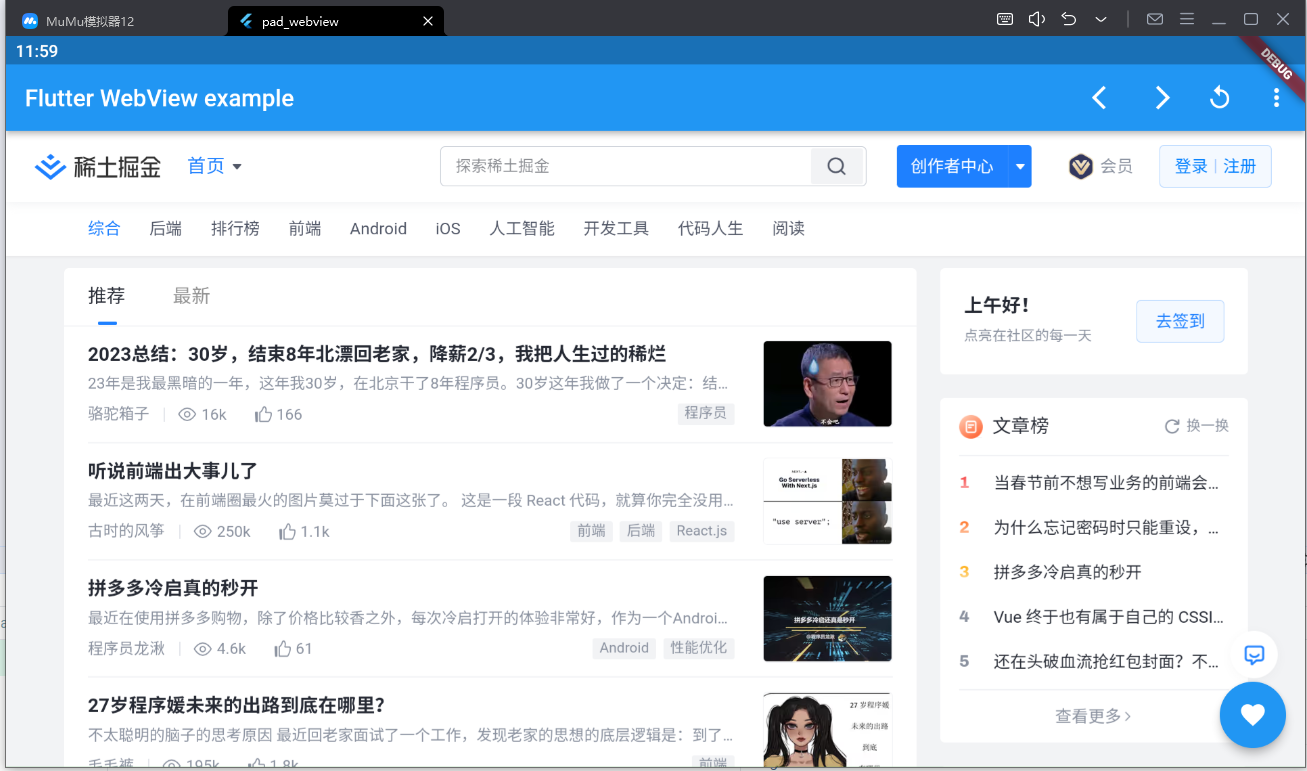Click the like icon showing 166

pos(264,414)
